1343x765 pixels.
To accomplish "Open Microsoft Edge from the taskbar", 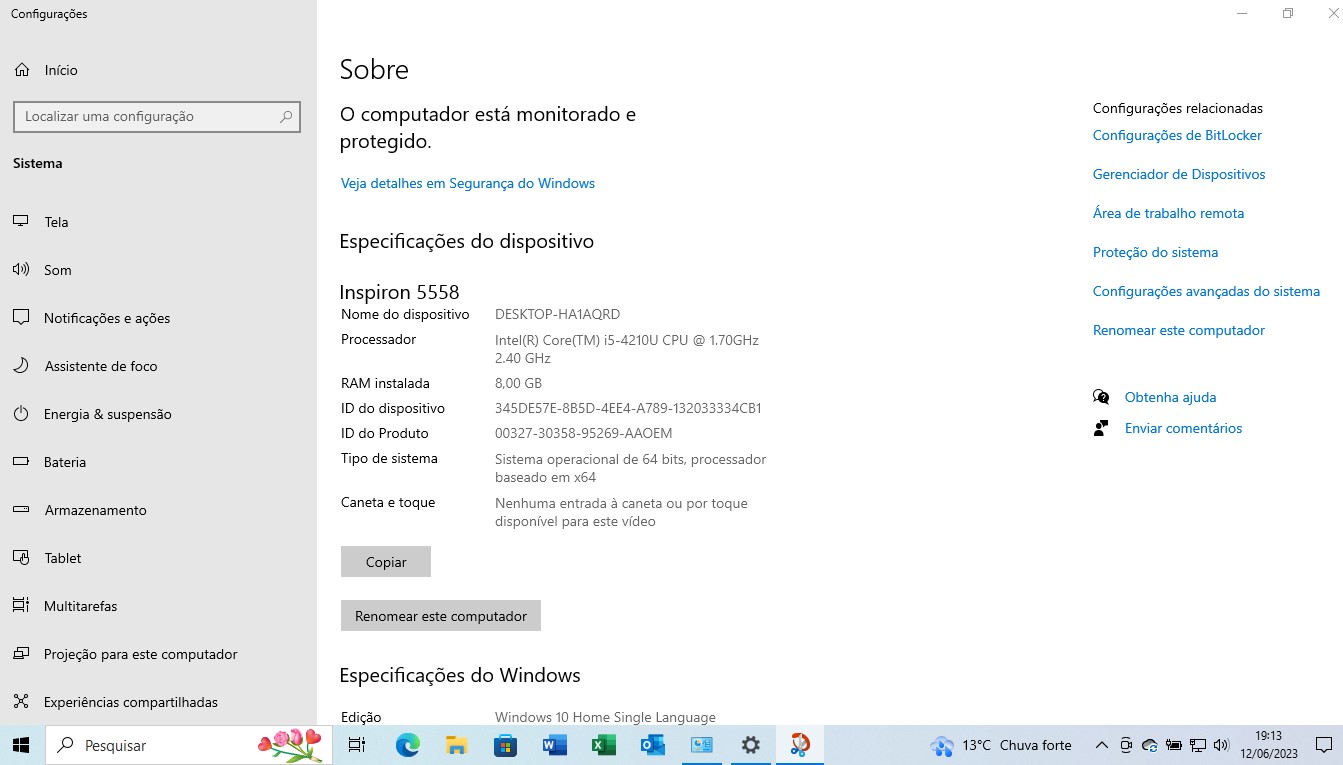I will (407, 745).
